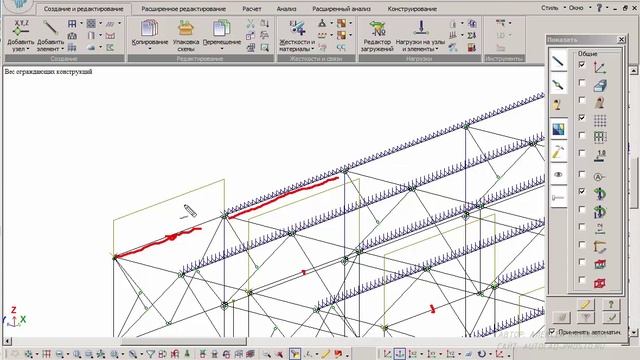Click the horizontal scrollbar left arrow
640x360 pixels.
pos(7,341)
